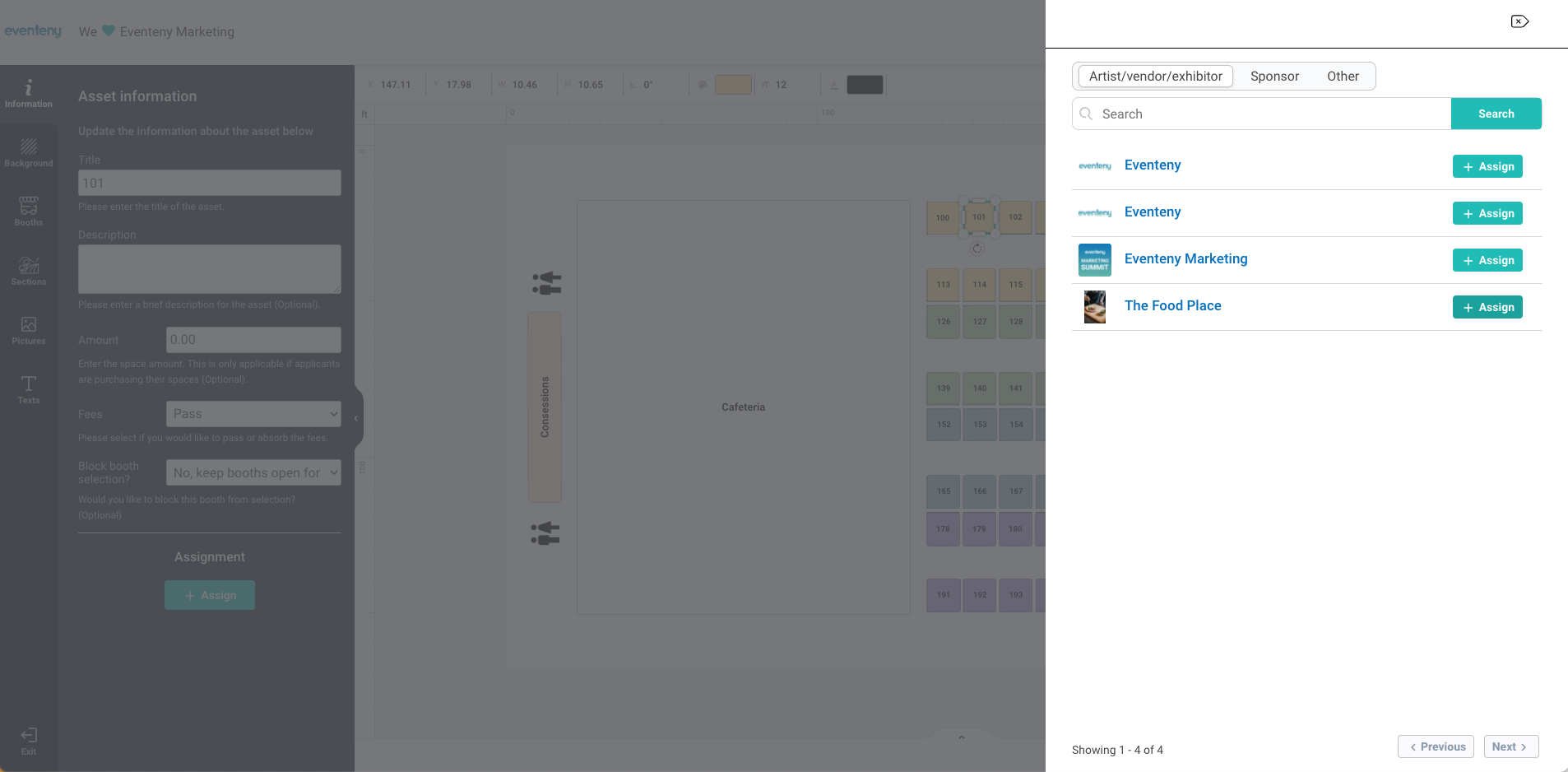Click the Eventeny logo in header

(x=33, y=31)
